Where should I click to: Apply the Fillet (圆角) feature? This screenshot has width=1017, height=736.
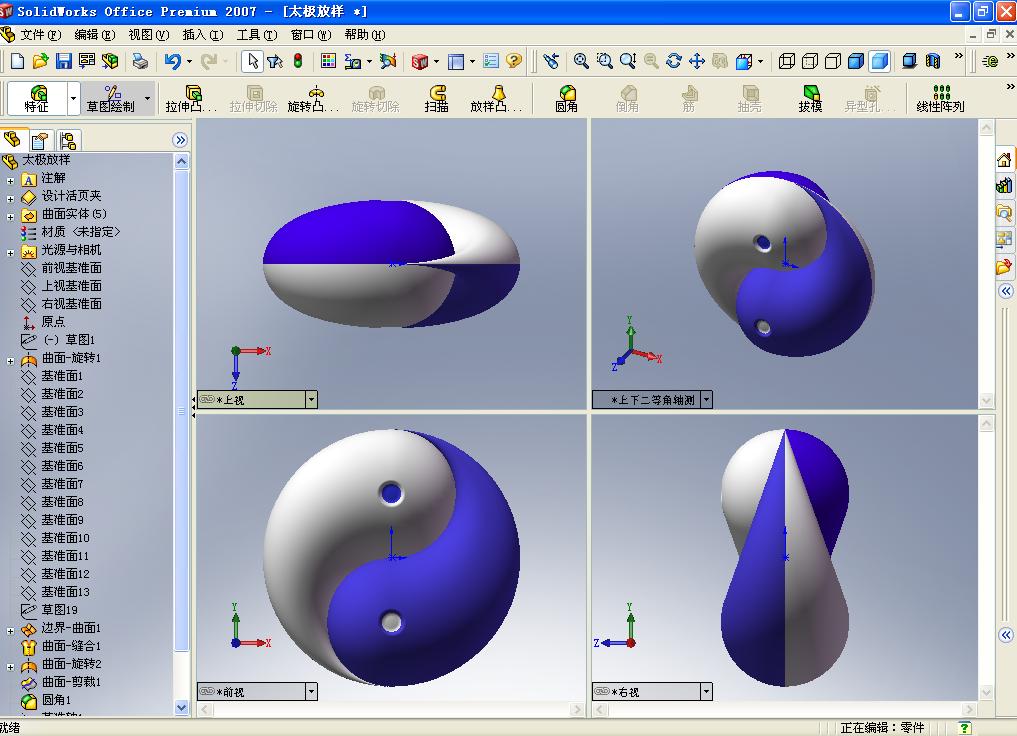pos(566,99)
